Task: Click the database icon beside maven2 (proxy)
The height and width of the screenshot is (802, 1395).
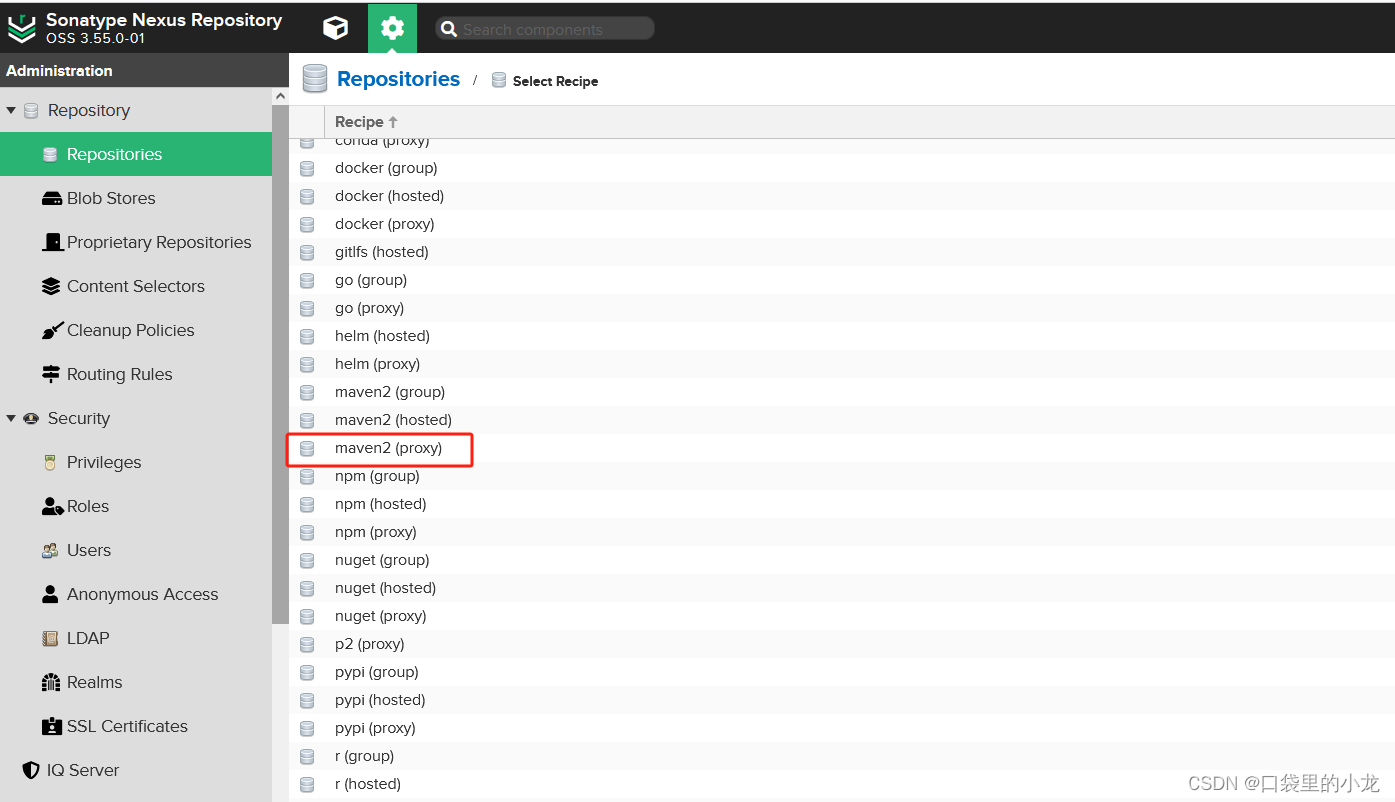Action: pos(307,448)
